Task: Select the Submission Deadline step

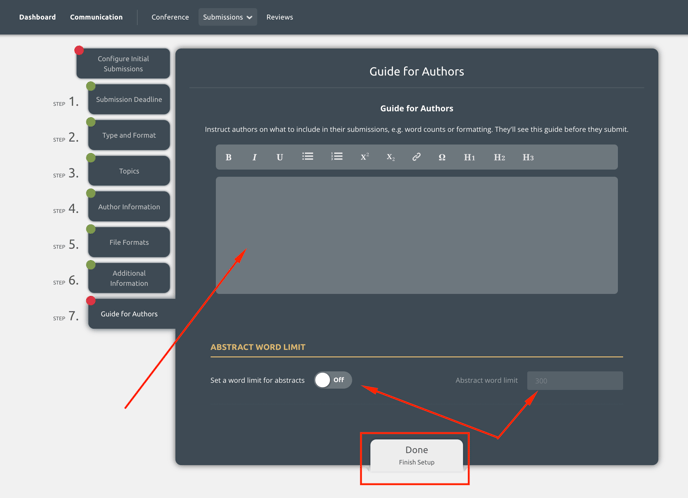Action: [129, 100]
